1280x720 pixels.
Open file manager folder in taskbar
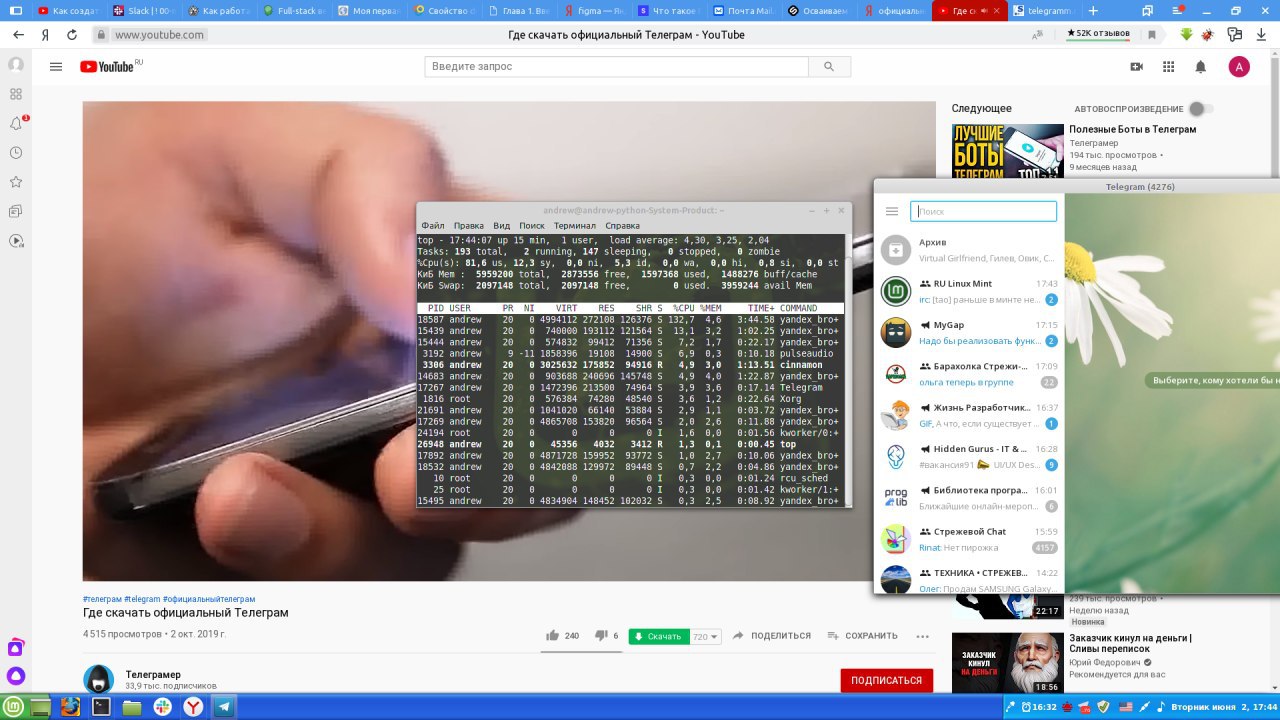[x=132, y=707]
